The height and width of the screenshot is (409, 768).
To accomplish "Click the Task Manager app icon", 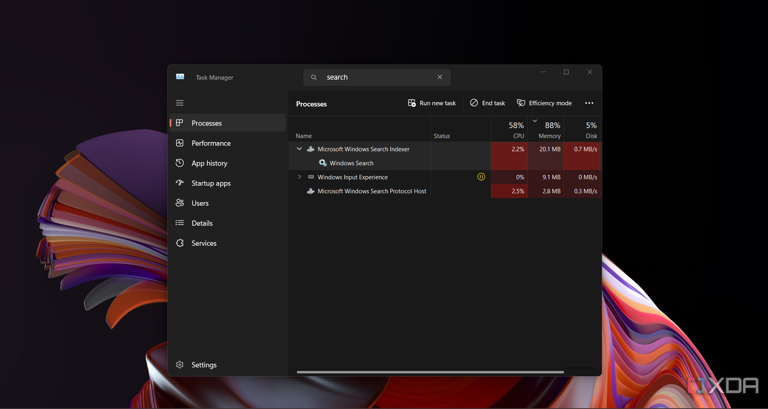I will click(180, 77).
